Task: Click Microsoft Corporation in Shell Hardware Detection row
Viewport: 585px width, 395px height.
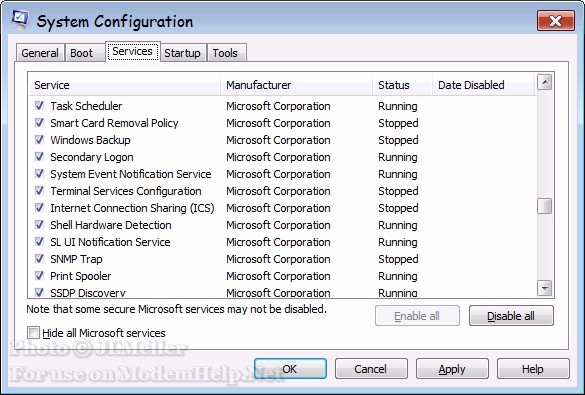Action: [278, 225]
